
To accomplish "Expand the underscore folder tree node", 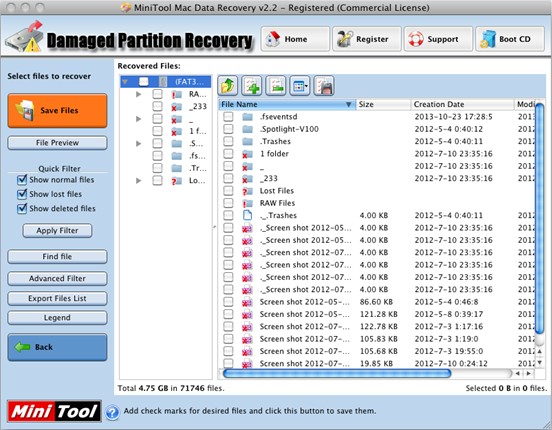I will pyautogui.click(x=139, y=119).
